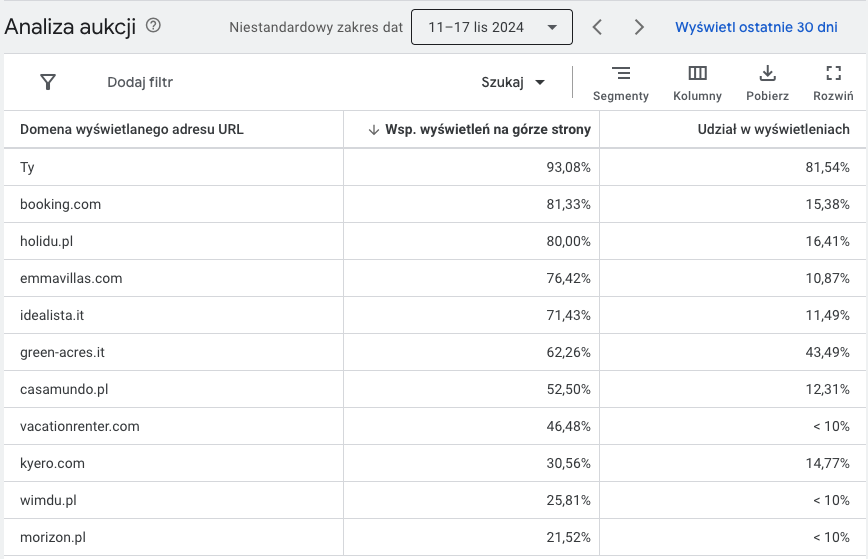Select the booking.com row
The width and height of the screenshot is (868, 559).
[x=61, y=204]
